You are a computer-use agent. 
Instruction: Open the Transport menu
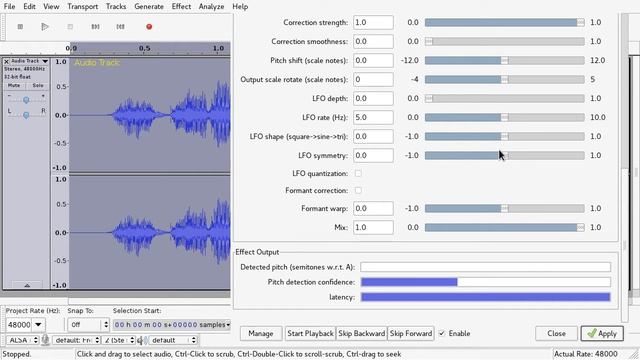[82, 7]
